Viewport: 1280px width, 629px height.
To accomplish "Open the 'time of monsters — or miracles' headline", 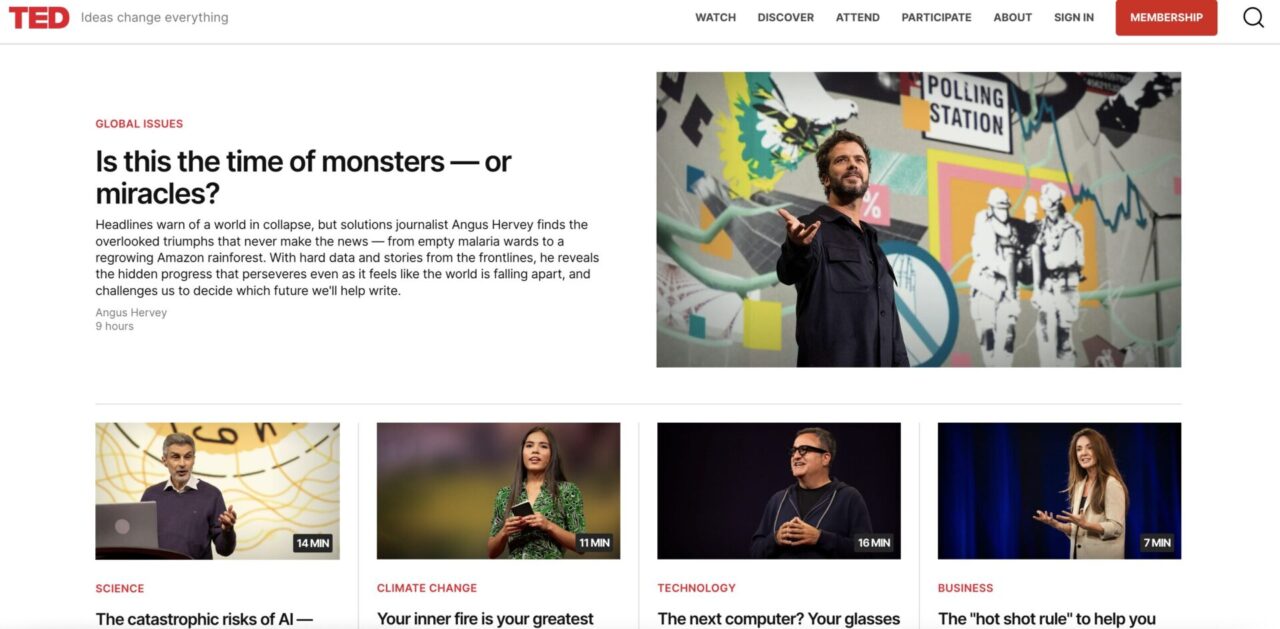I will pyautogui.click(x=303, y=177).
